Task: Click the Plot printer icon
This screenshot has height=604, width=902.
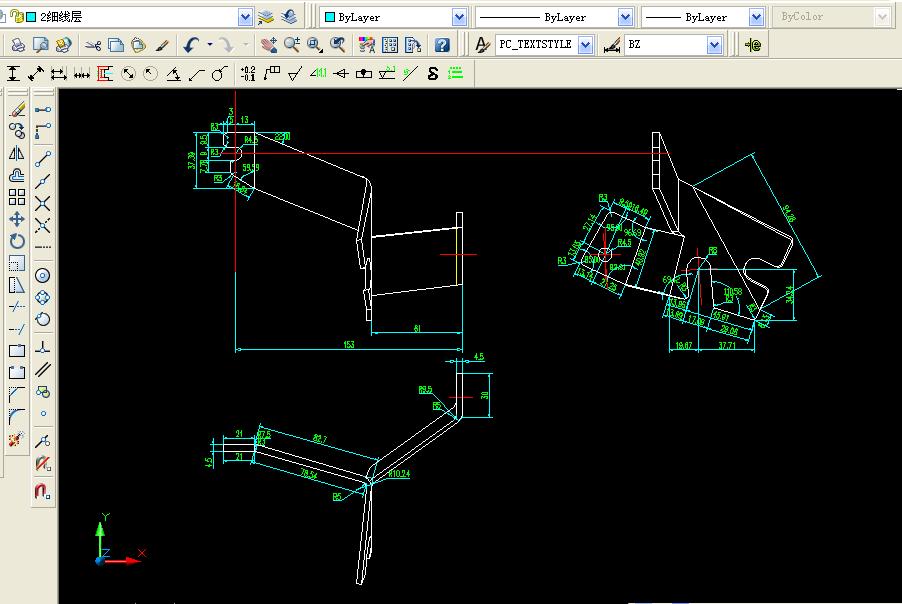Action: 18,44
